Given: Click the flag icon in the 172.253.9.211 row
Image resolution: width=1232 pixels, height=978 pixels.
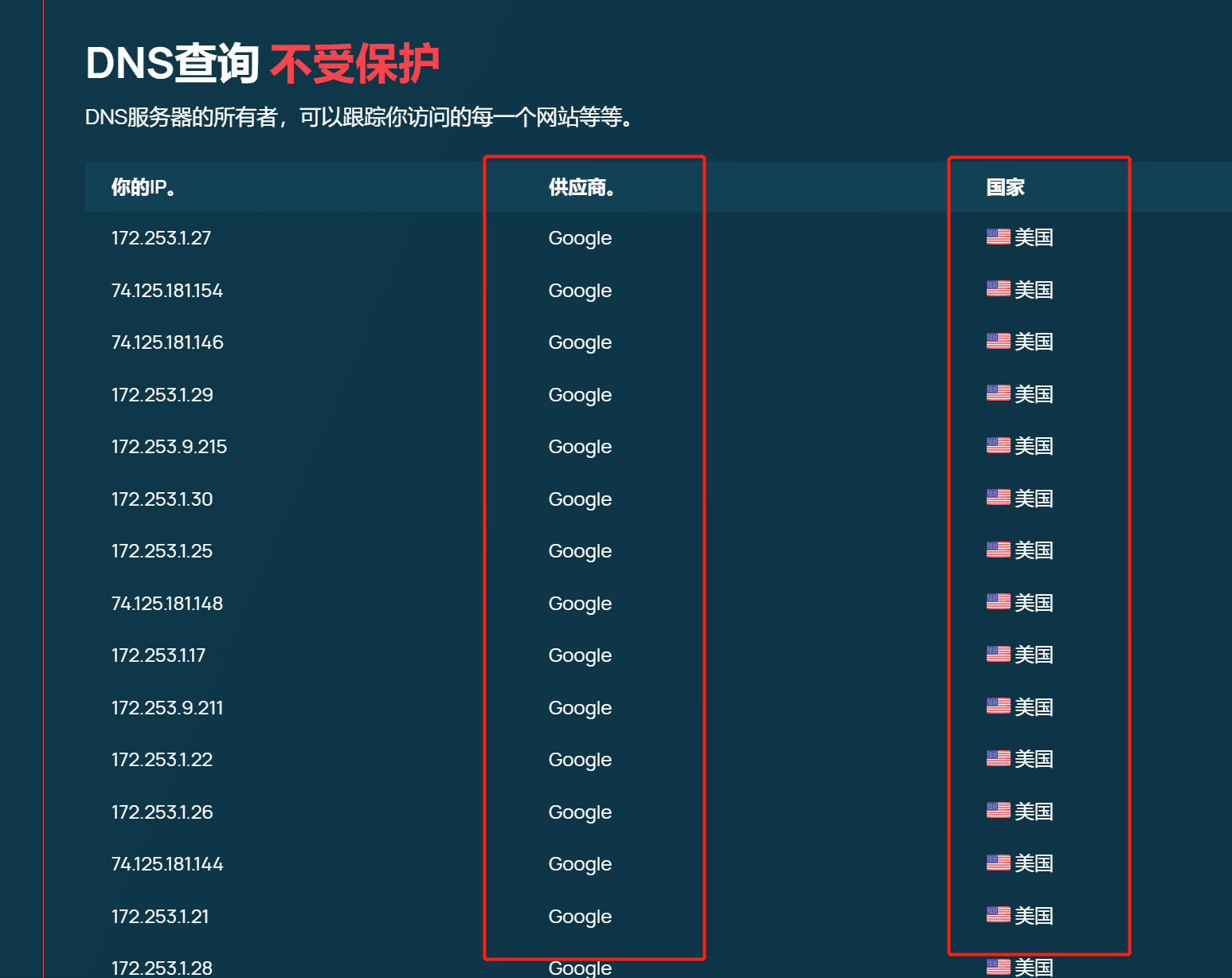Looking at the screenshot, I should (998, 706).
